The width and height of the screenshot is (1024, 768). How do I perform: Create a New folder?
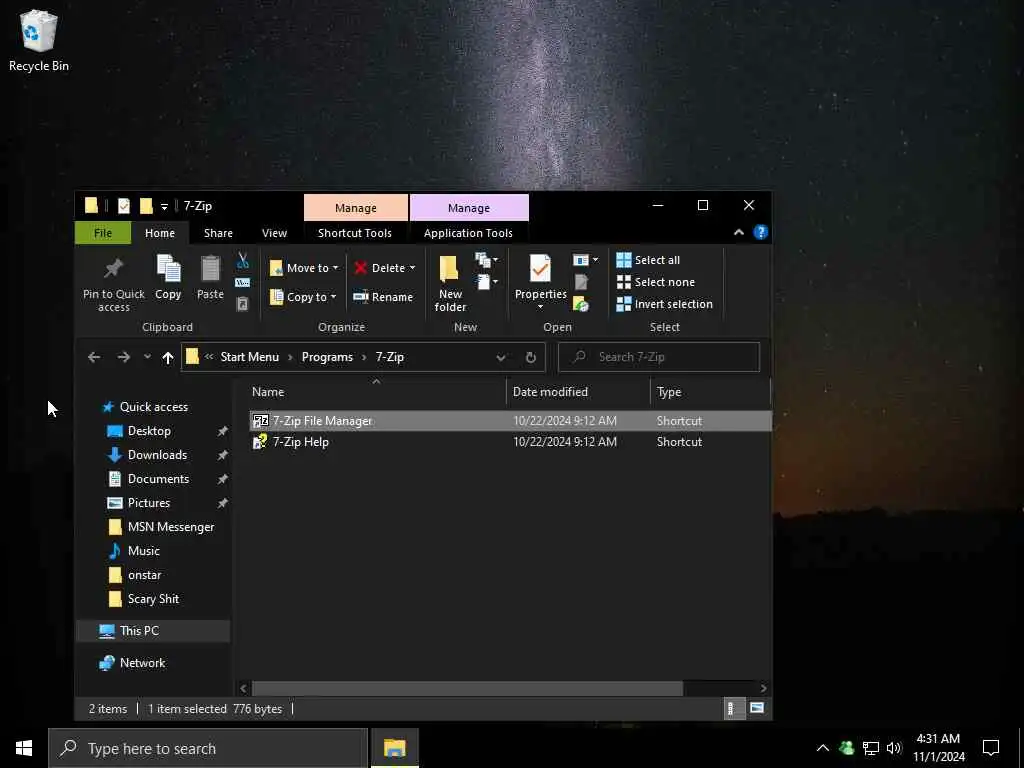click(x=450, y=283)
